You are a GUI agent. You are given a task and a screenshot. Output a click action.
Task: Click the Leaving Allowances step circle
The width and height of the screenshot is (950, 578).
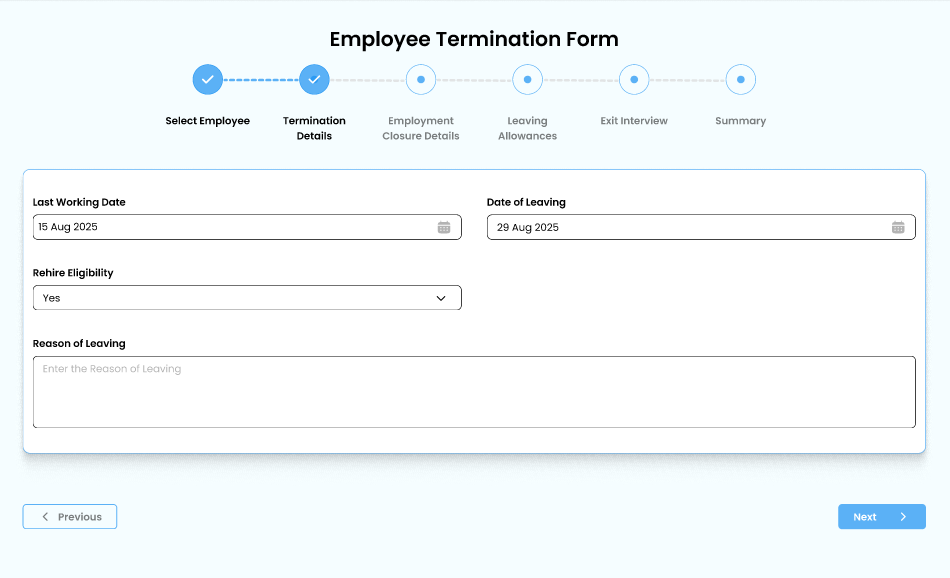(527, 79)
